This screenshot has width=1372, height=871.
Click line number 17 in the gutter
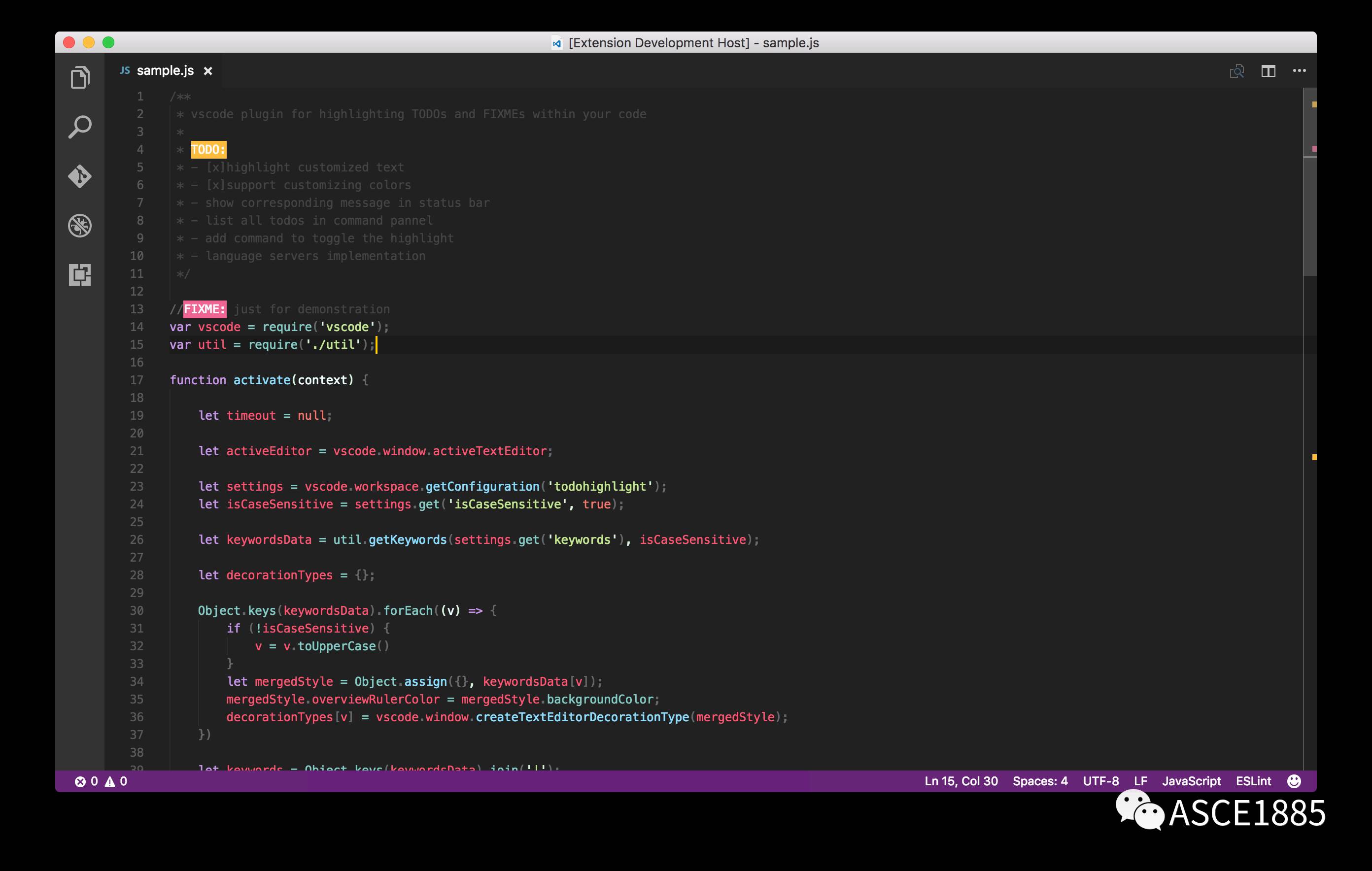[x=137, y=380]
